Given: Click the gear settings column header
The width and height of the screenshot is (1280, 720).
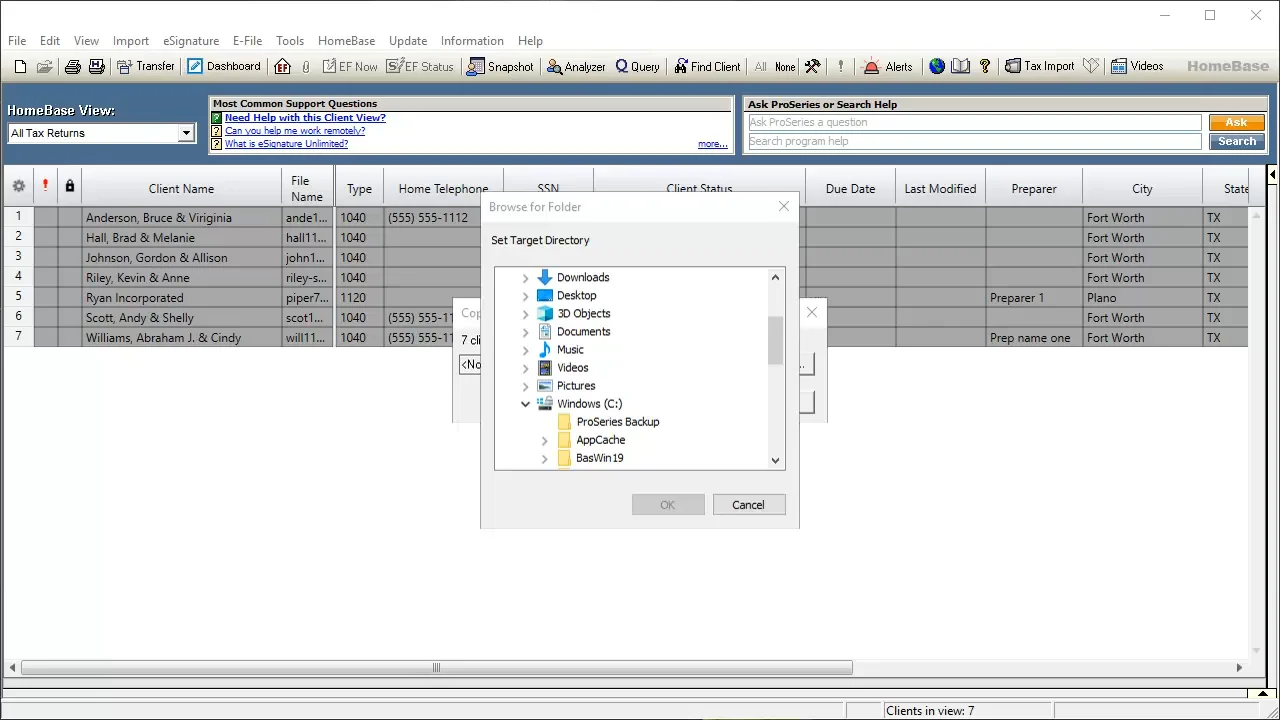Looking at the screenshot, I should (19, 186).
